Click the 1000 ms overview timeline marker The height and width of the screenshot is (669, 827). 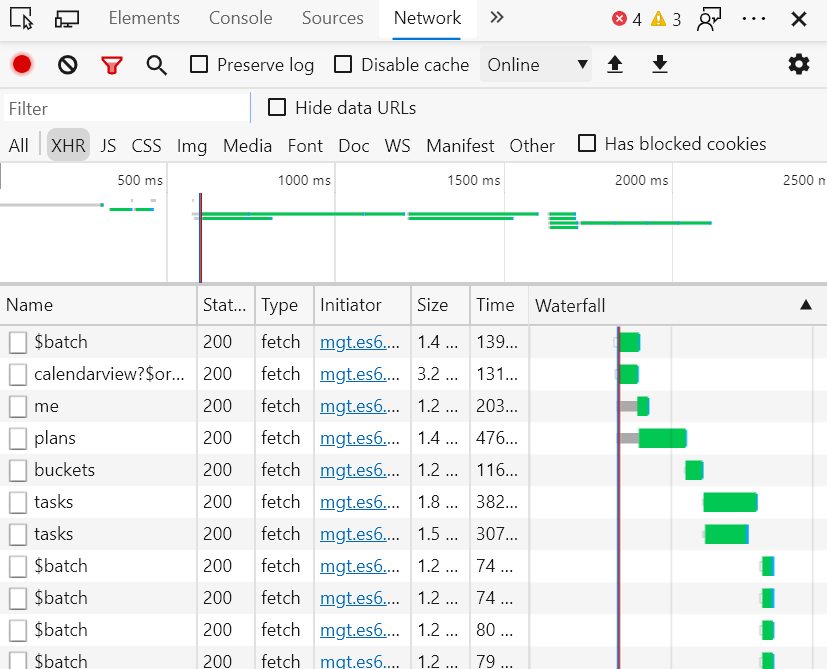pos(304,180)
